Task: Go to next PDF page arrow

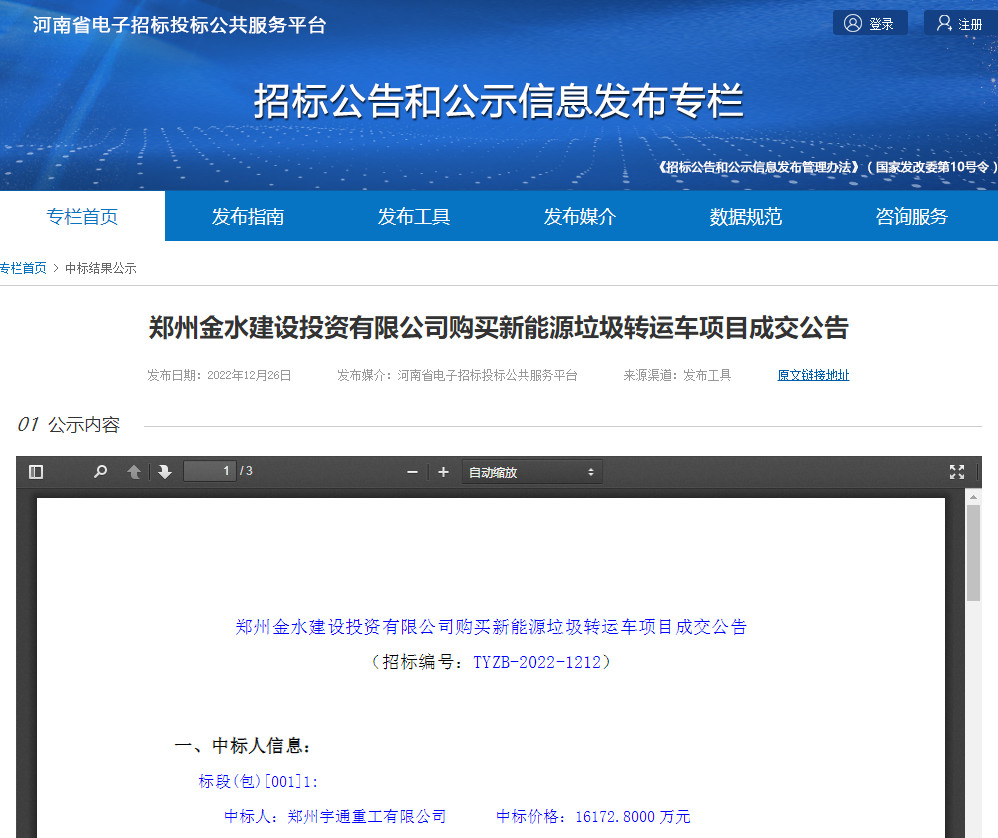Action: point(165,472)
